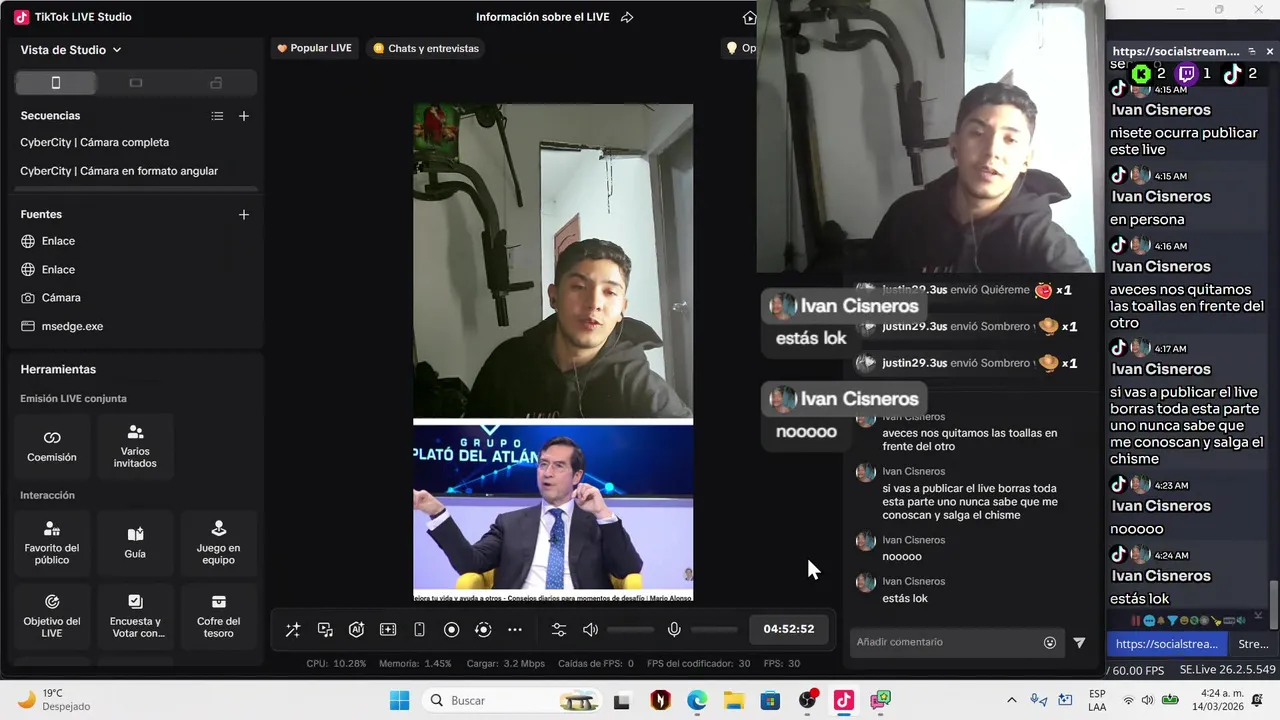This screenshot has height=720, width=1280.
Task: Open the Cofre del tesoro tool
Action: [218, 615]
